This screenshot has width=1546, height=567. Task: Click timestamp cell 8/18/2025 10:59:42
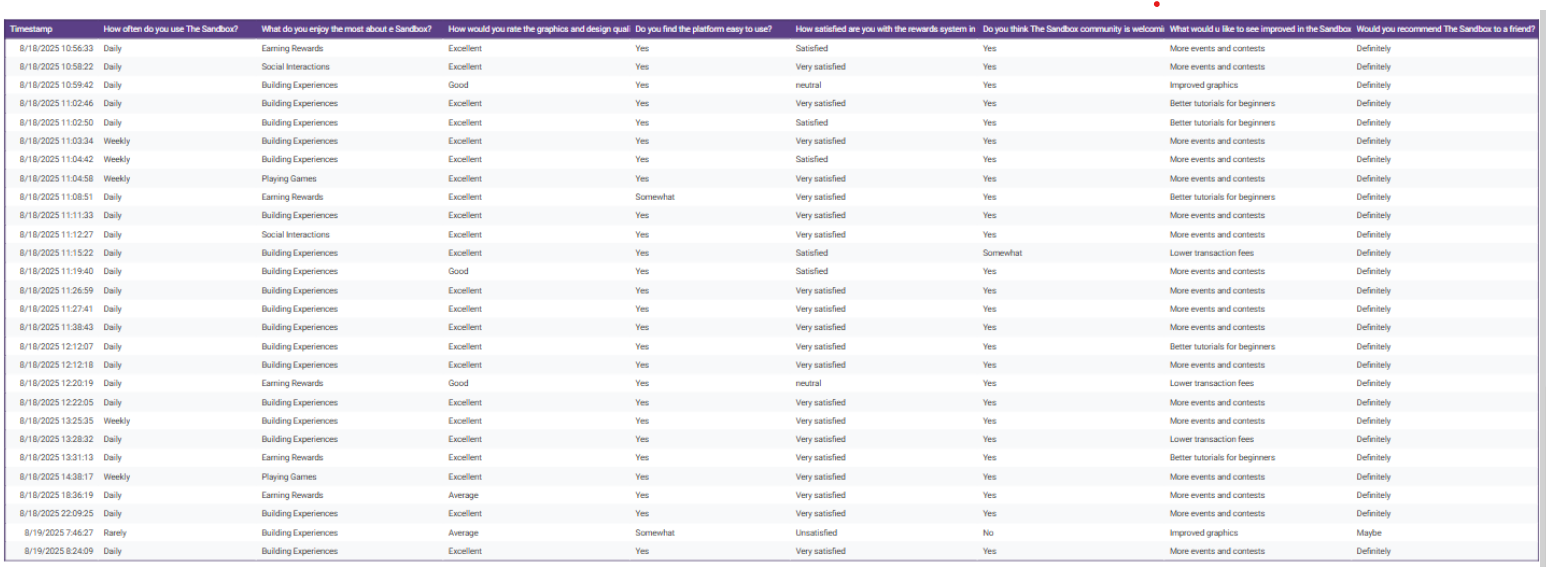coord(56,85)
